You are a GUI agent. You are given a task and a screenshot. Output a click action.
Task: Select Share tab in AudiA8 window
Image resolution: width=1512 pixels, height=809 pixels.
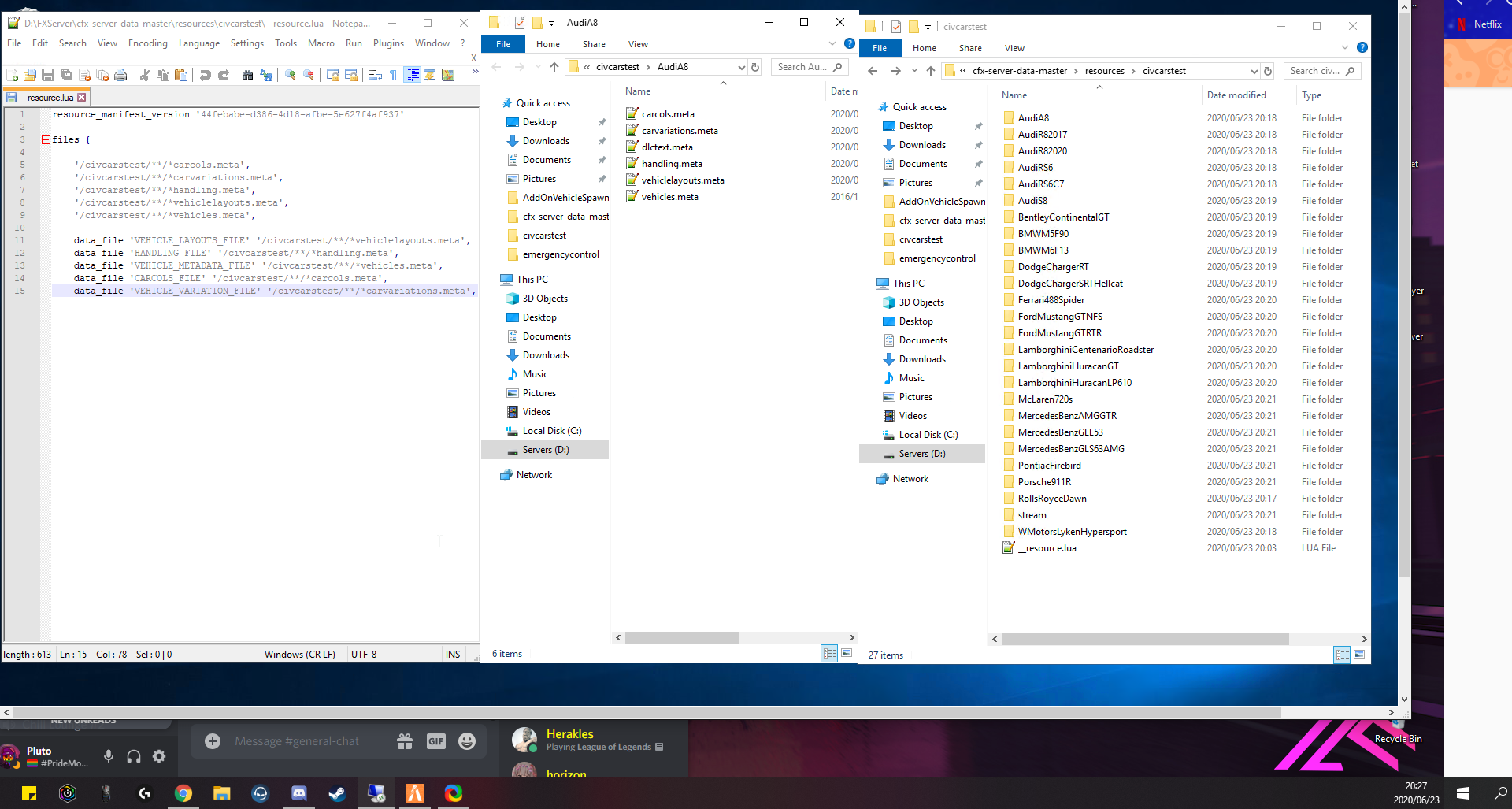pyautogui.click(x=594, y=44)
